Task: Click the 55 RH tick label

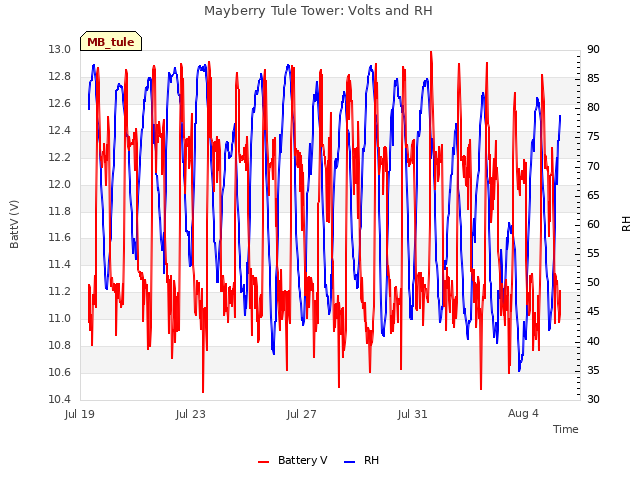Action: (x=593, y=254)
